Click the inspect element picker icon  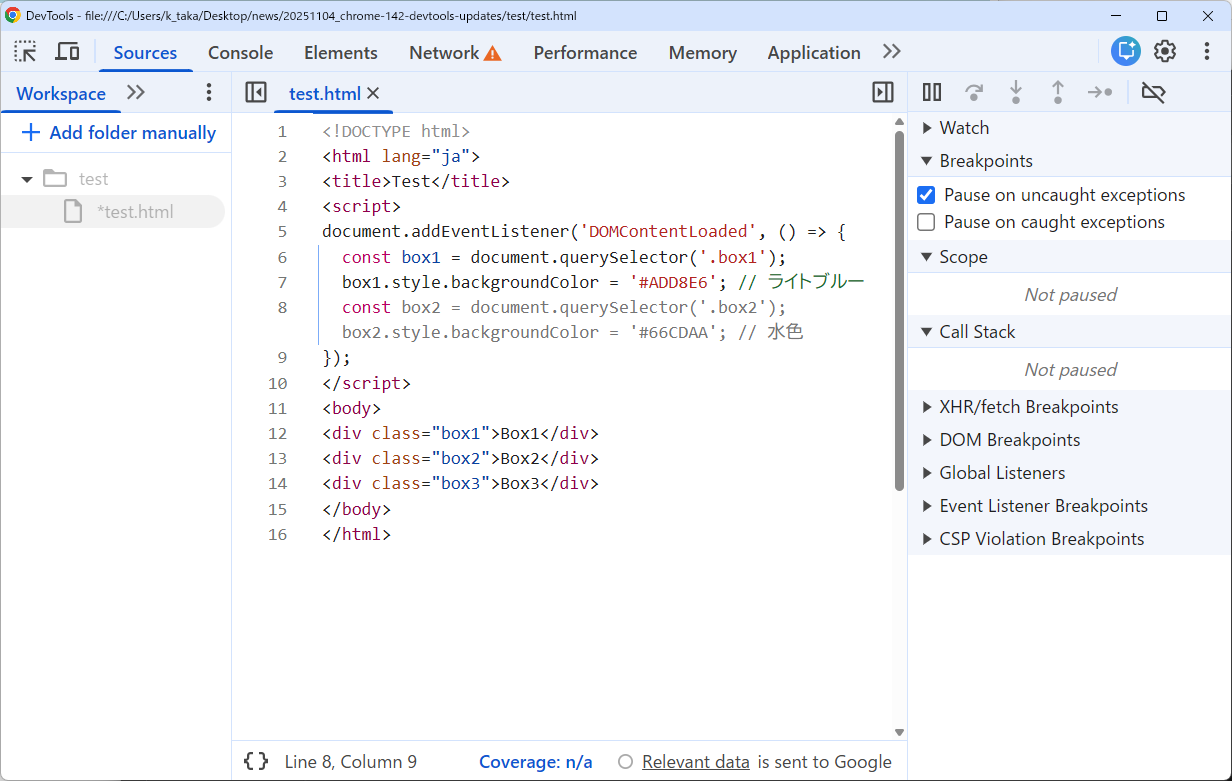(x=26, y=52)
